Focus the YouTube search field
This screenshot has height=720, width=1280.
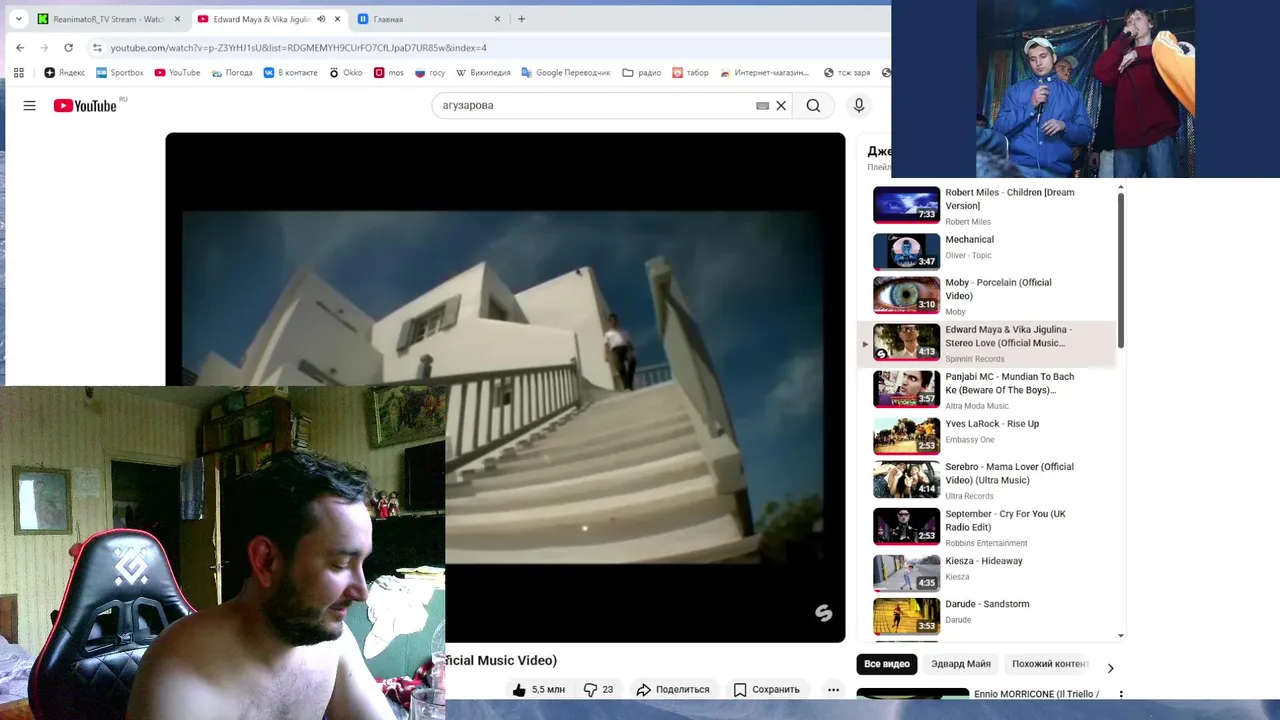(595, 105)
